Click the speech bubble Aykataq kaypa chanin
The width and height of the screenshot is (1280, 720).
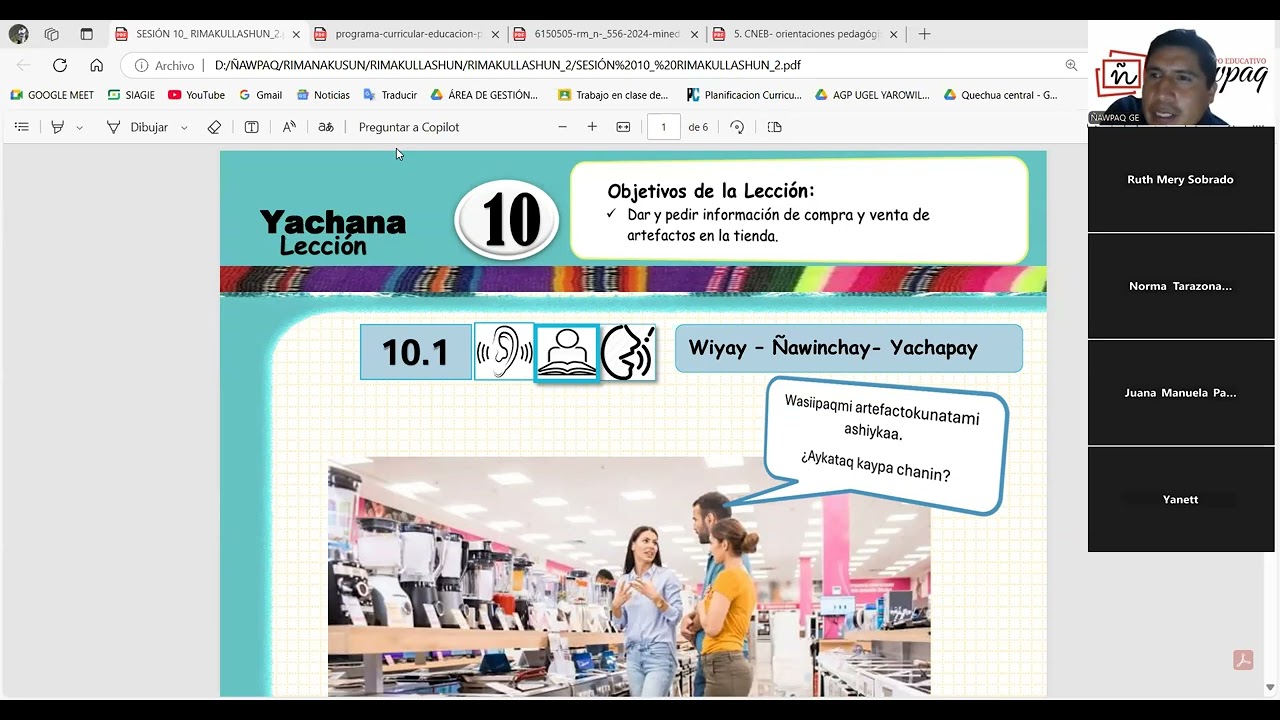(876, 465)
